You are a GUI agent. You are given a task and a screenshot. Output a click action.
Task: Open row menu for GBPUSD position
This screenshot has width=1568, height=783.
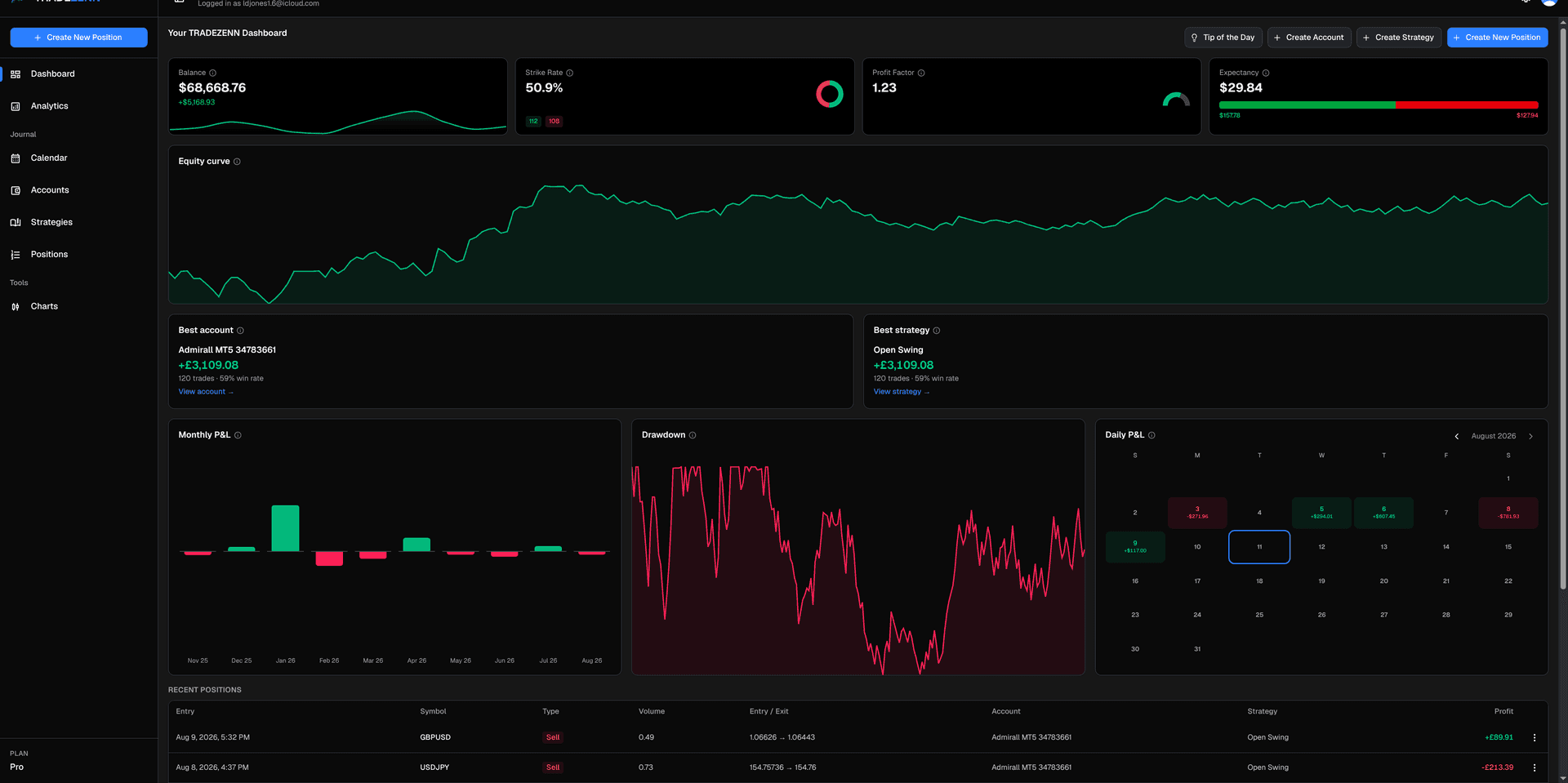(x=1535, y=738)
